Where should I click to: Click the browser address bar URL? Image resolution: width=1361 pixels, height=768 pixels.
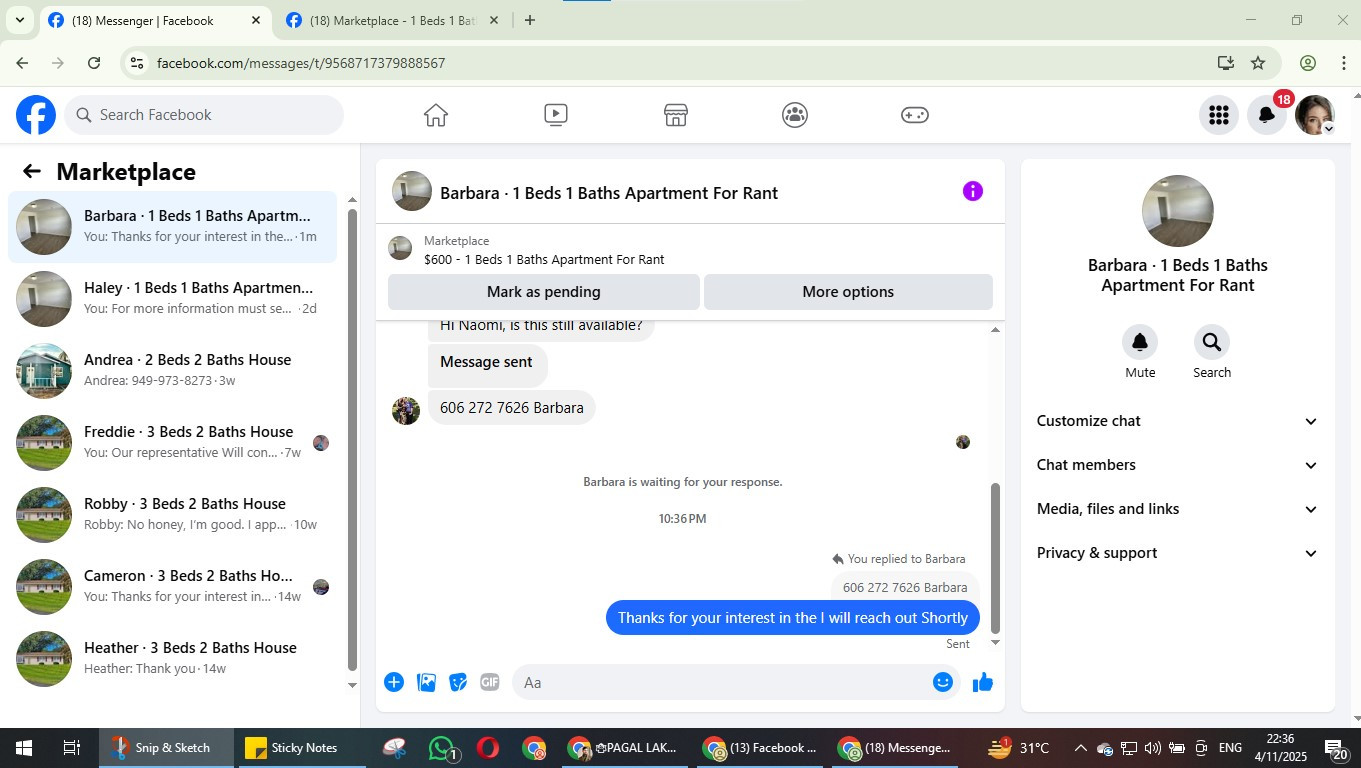(x=301, y=63)
